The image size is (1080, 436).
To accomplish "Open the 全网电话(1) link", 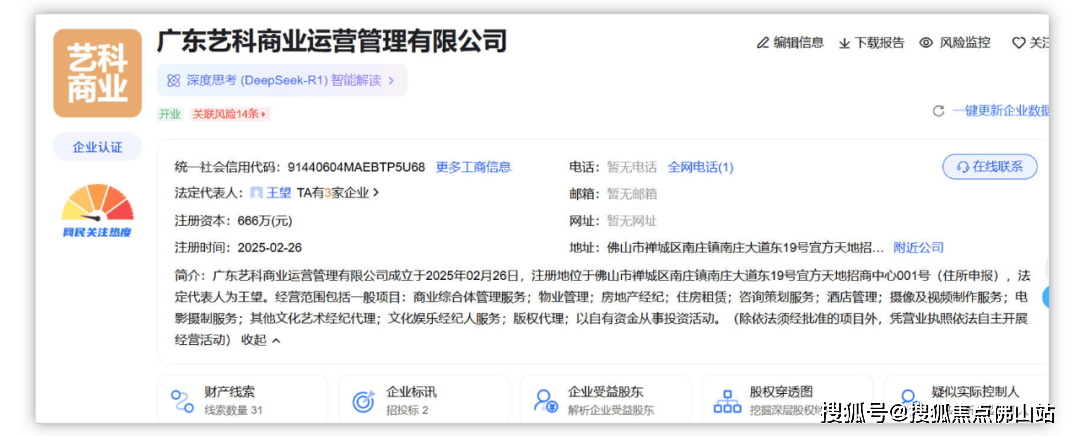I will (700, 167).
